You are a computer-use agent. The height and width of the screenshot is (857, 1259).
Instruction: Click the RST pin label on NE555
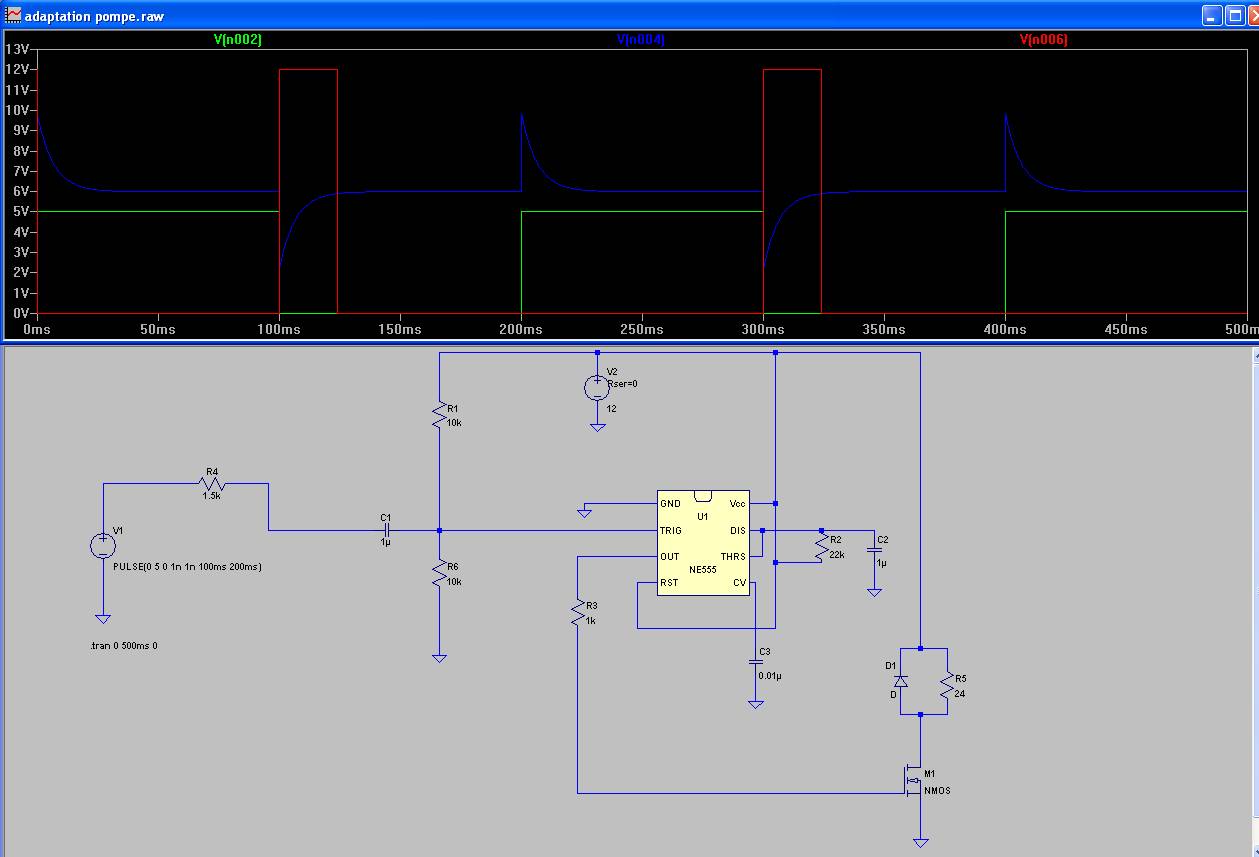[669, 583]
